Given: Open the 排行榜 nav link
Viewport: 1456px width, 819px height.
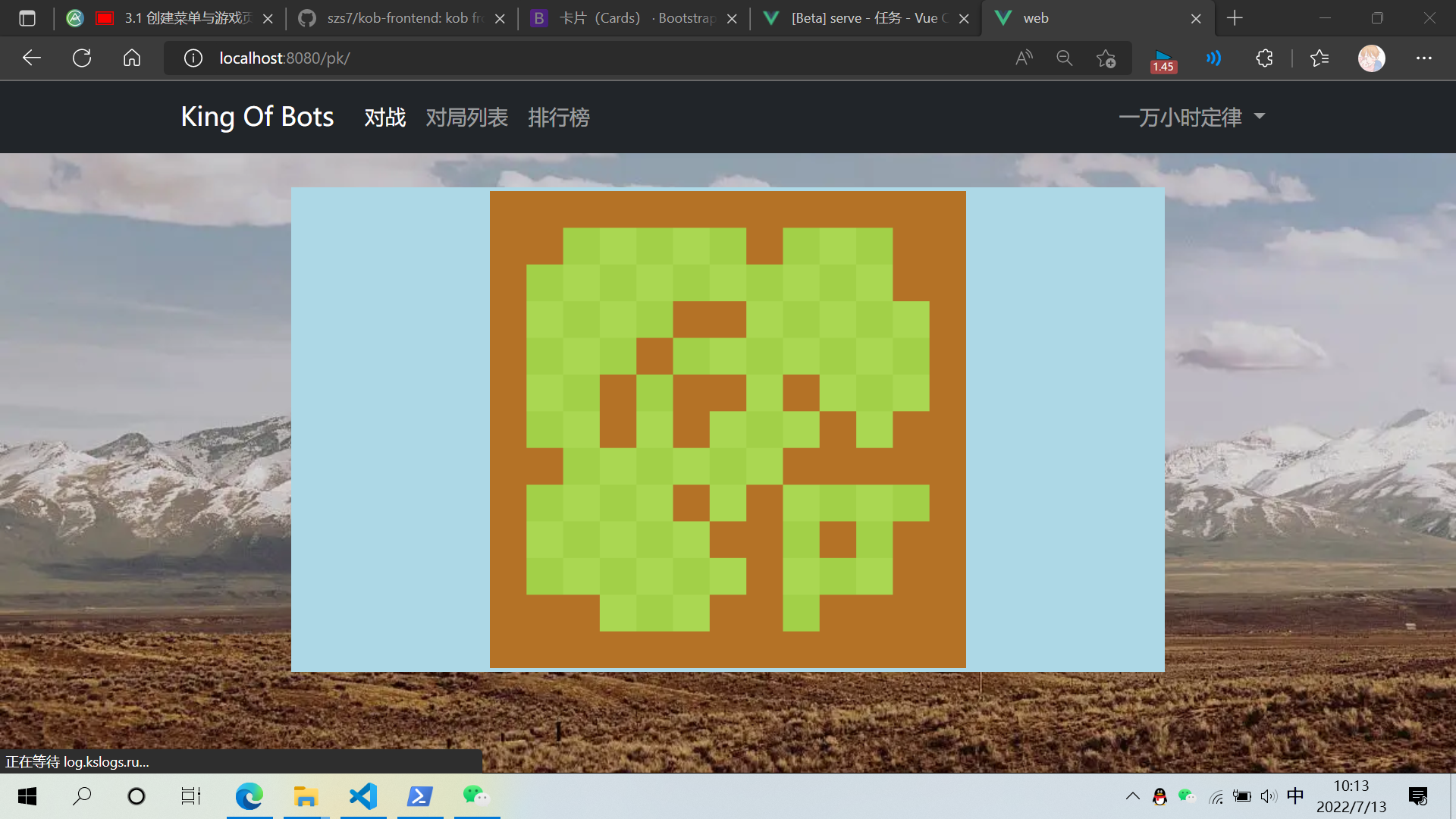Looking at the screenshot, I should [x=559, y=118].
